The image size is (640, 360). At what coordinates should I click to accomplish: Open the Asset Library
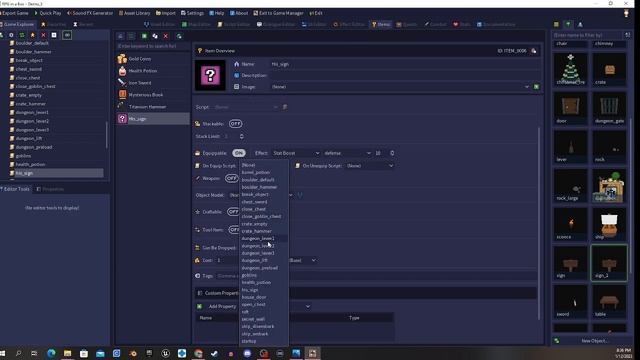pyautogui.click(x=134, y=13)
